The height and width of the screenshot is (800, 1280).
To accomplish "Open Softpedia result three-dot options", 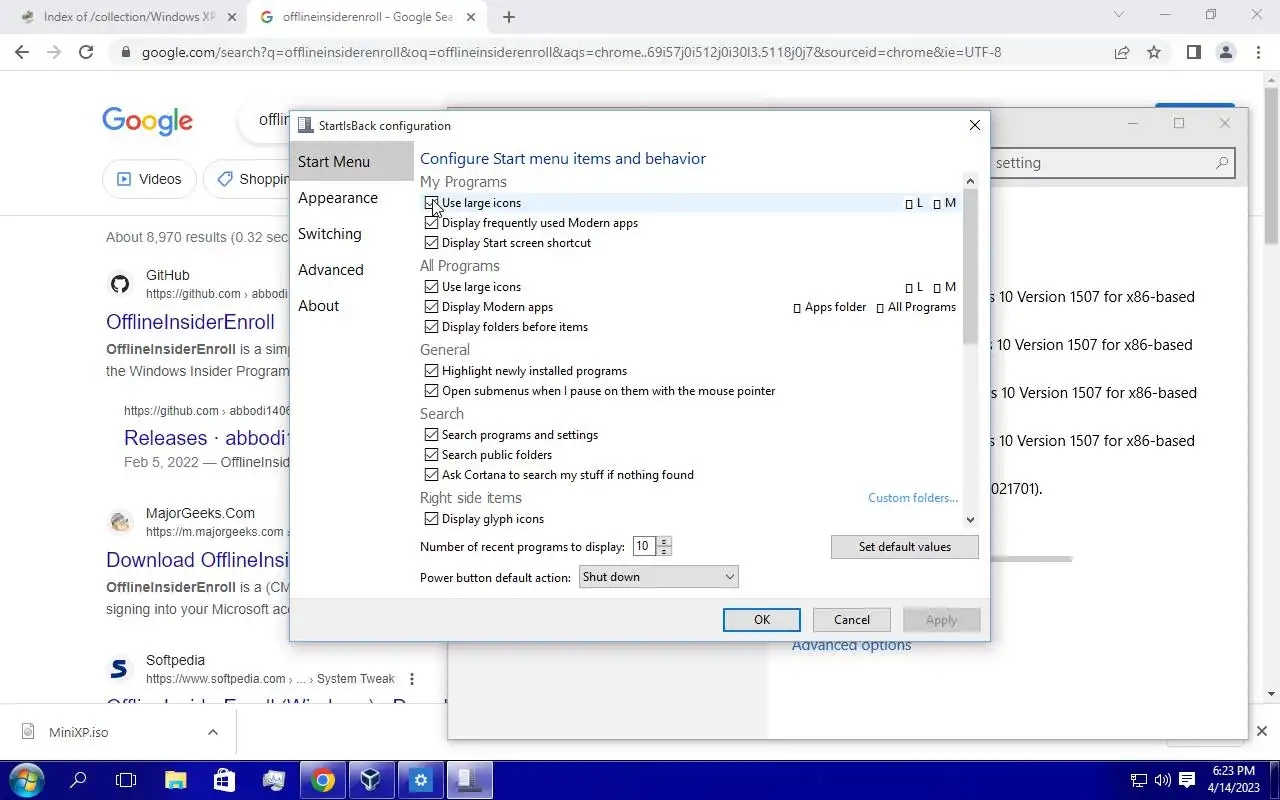I will 411,678.
